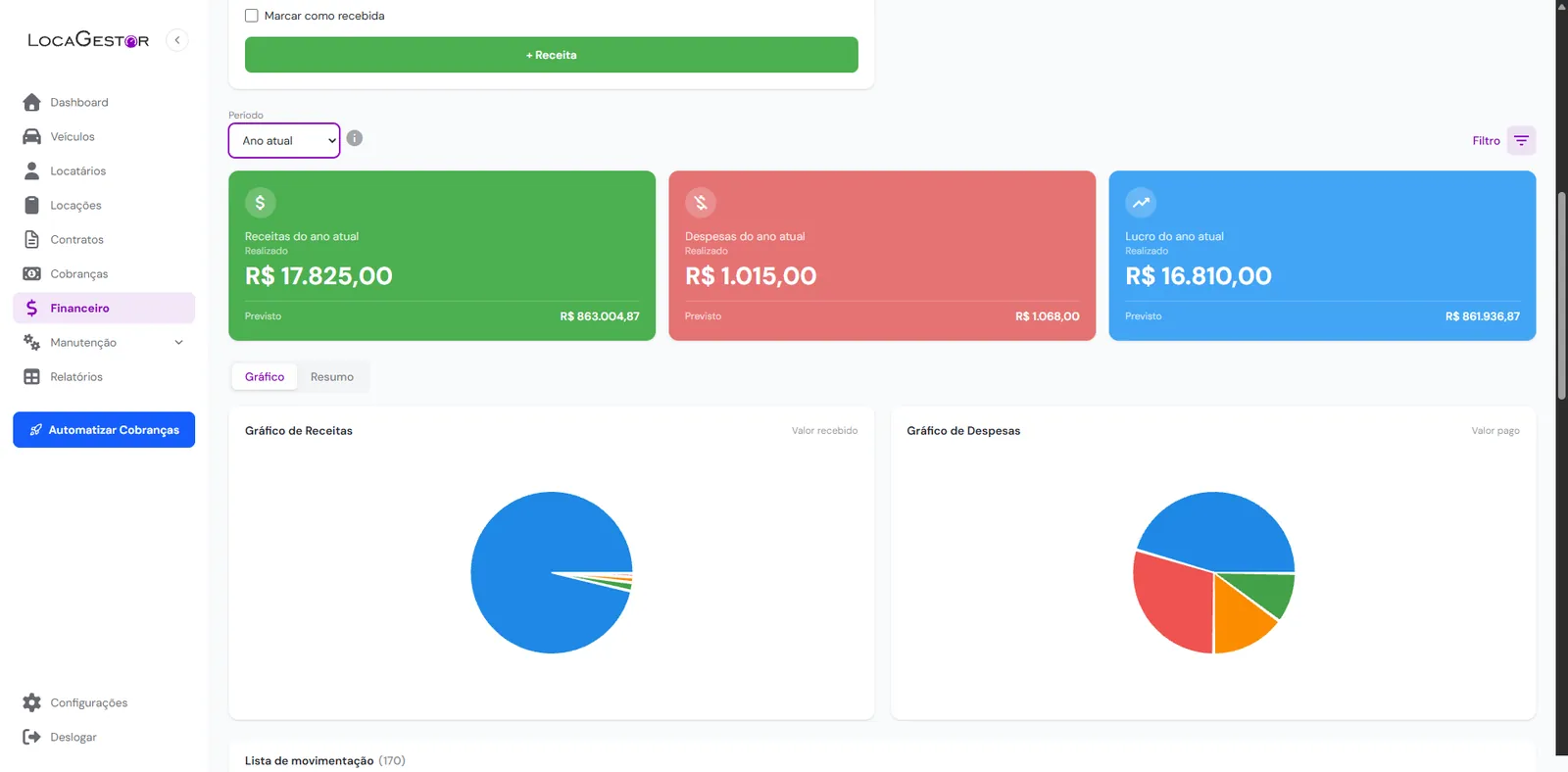Image resolution: width=1568 pixels, height=772 pixels.
Task: Click the green + Receita button
Action: 552,55
